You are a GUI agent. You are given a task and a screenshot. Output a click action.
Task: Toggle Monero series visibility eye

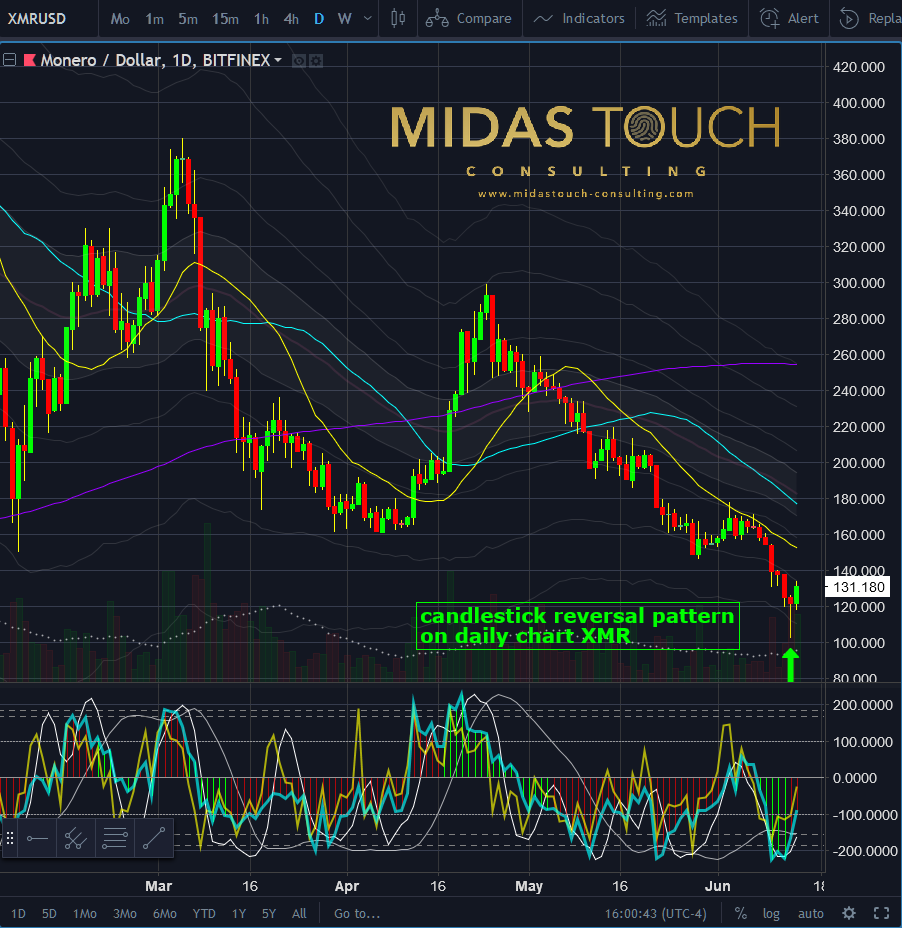[299, 60]
